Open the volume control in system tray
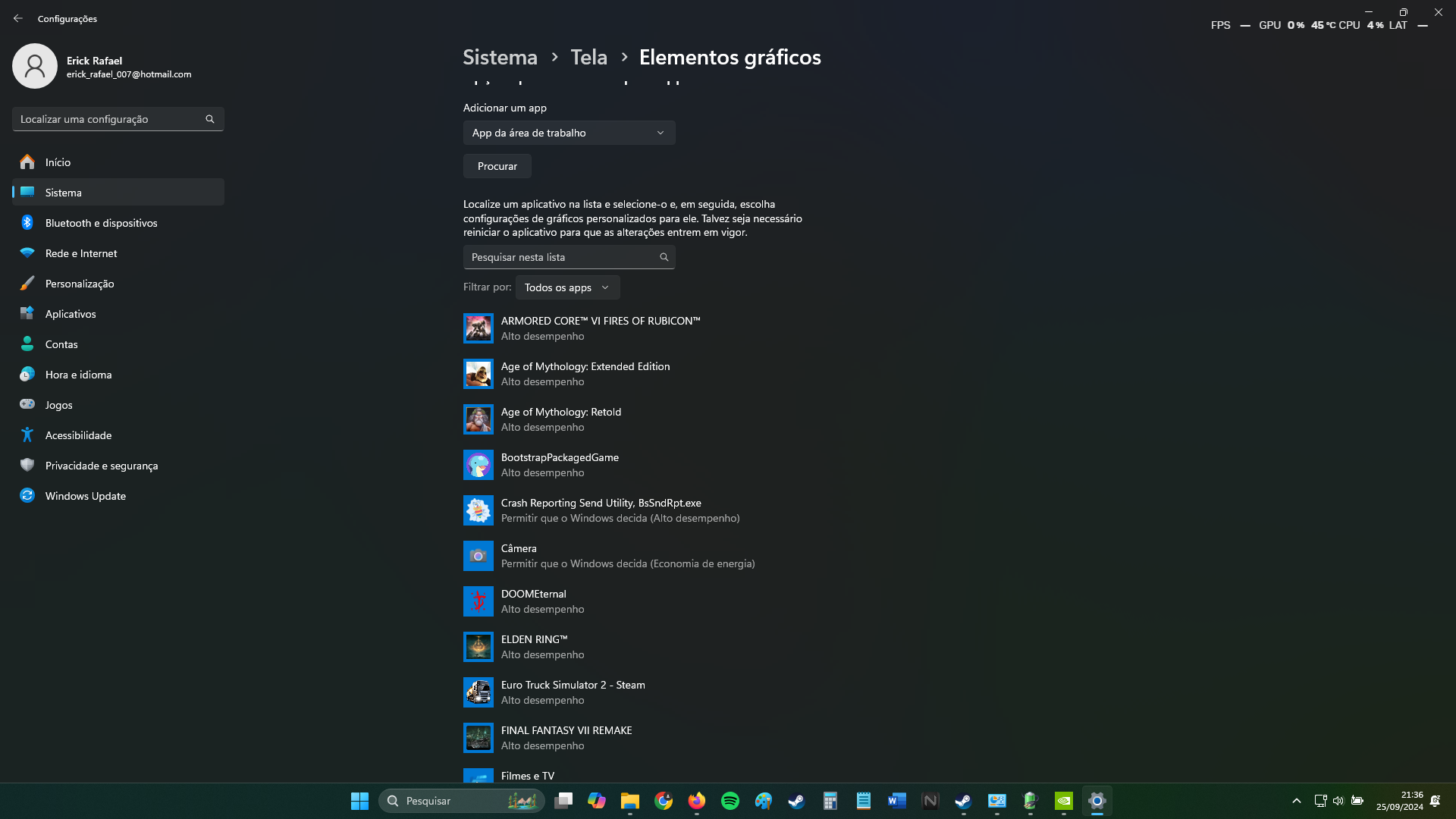 point(1338,801)
